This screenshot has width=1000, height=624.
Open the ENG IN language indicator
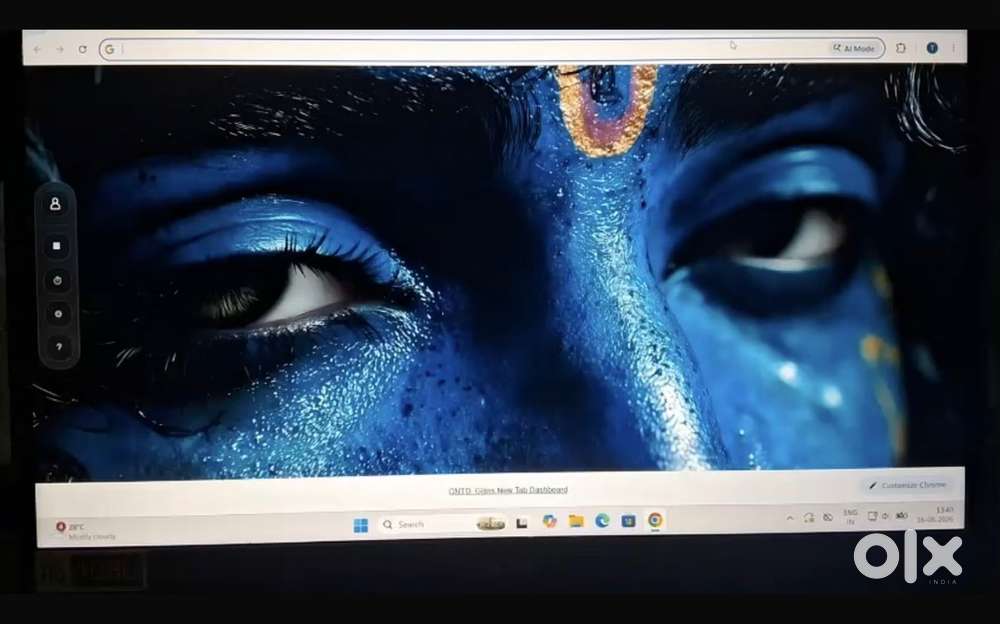[850, 517]
